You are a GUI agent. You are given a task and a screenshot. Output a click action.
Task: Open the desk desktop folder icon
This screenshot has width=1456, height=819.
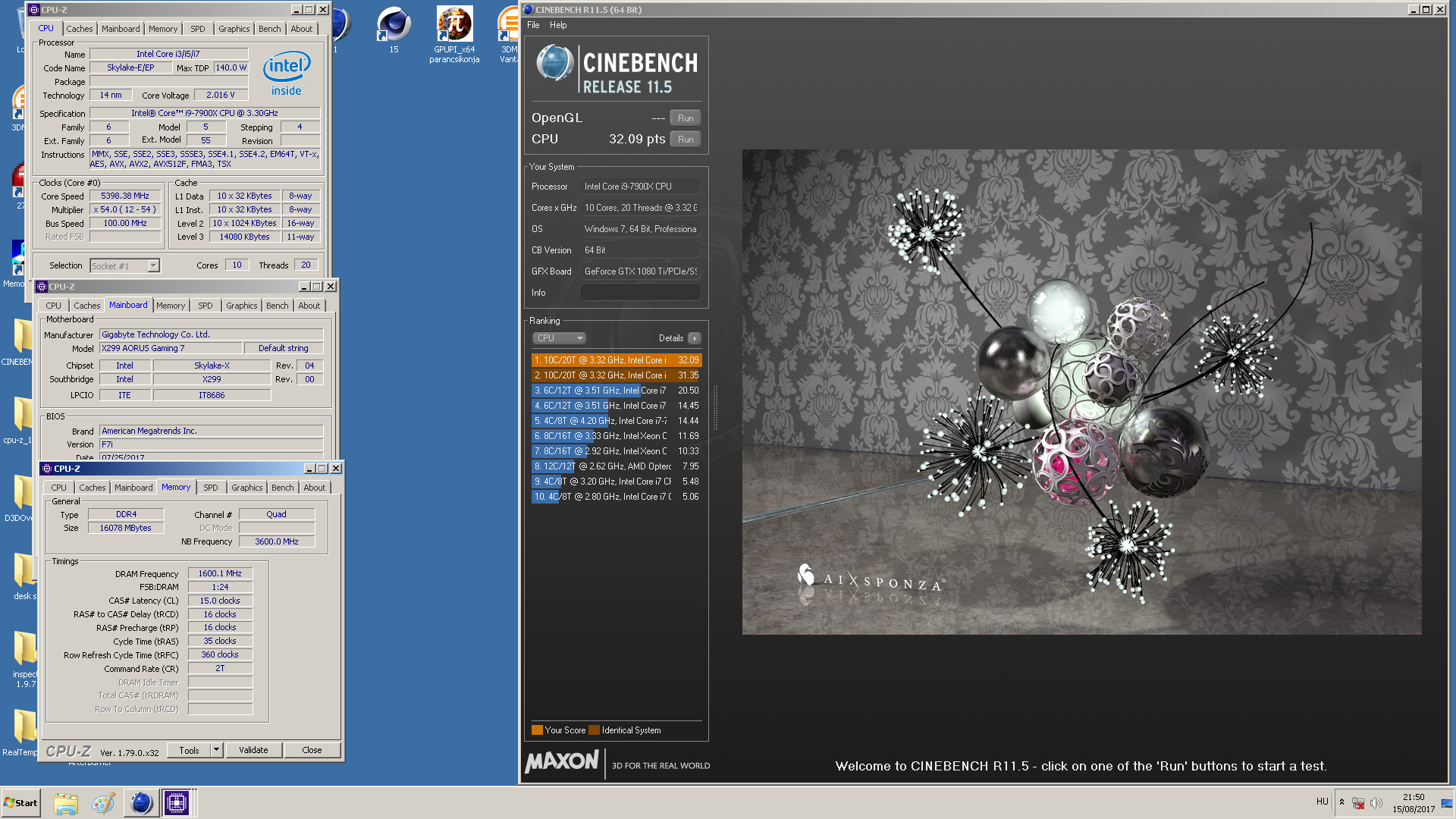point(24,571)
